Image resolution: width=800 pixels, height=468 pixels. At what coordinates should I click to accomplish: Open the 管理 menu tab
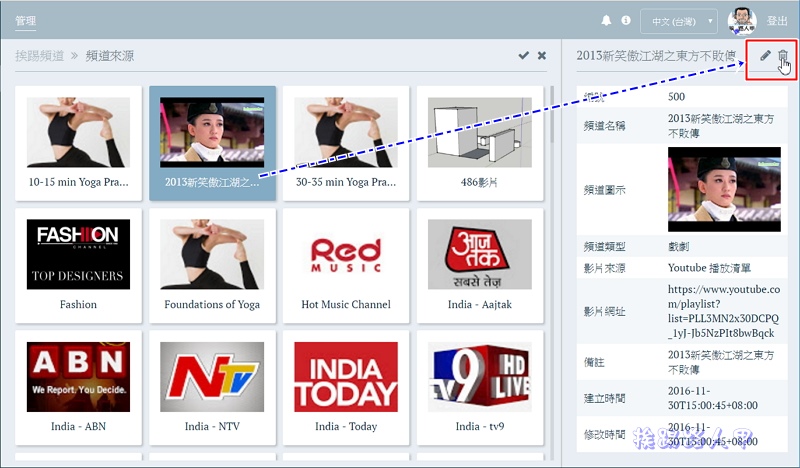(x=26, y=20)
